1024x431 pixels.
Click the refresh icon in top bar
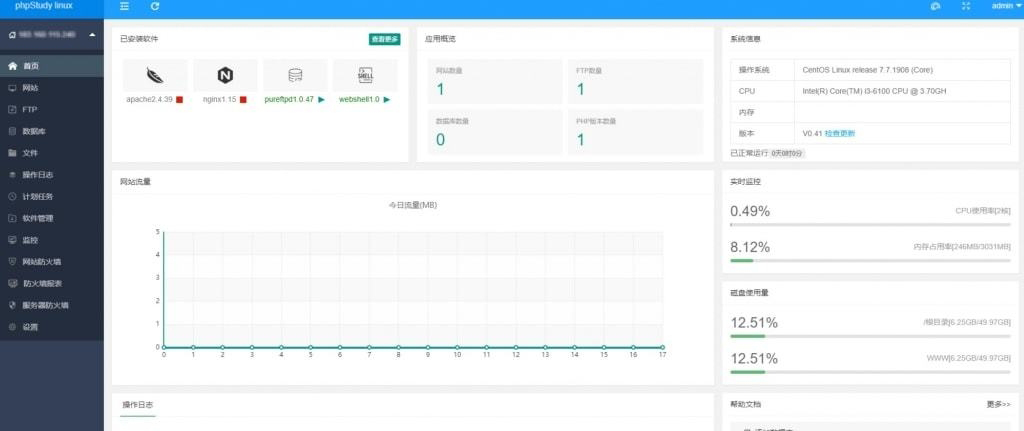point(155,6)
